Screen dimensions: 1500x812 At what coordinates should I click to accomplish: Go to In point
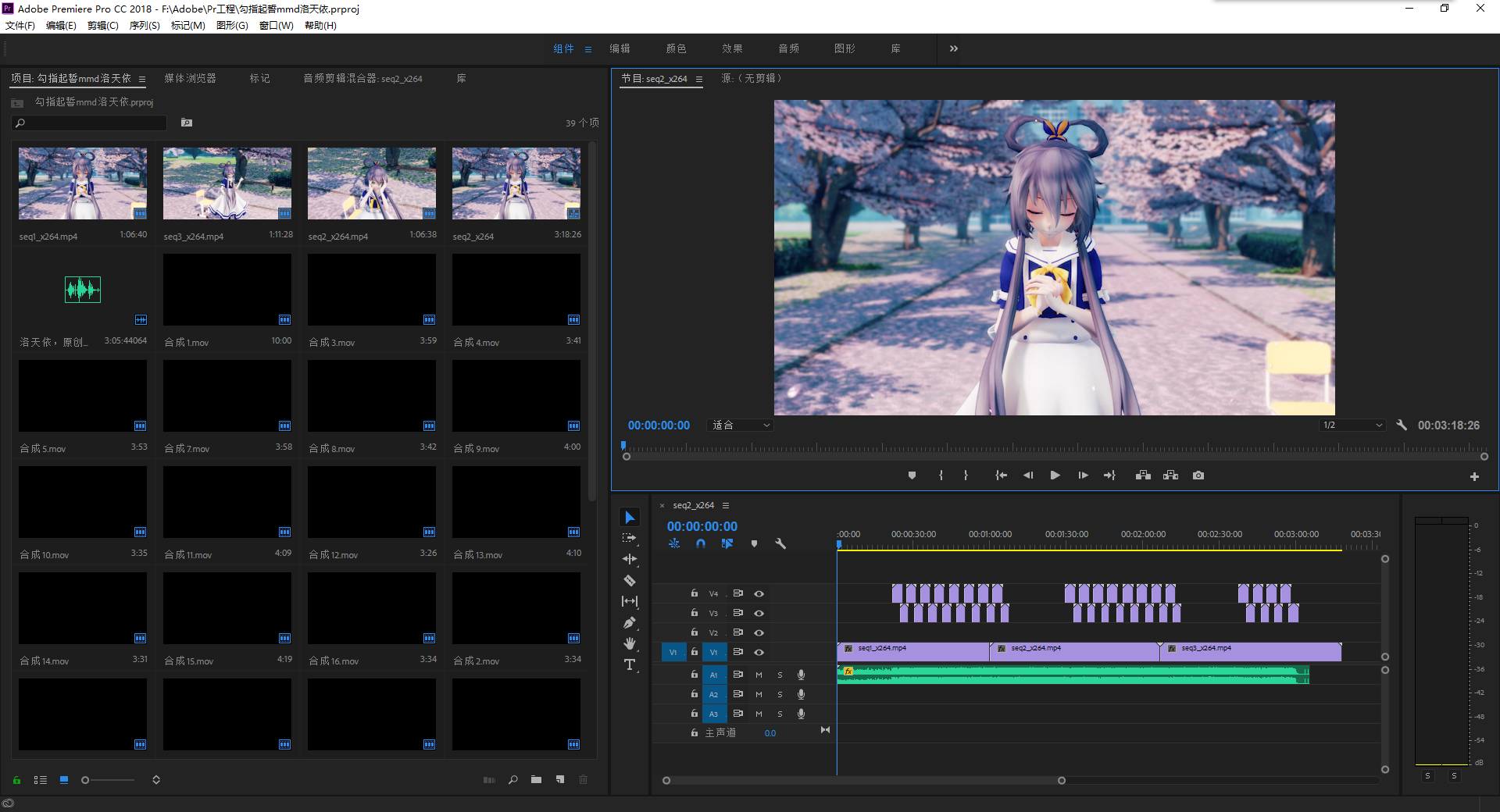click(x=1001, y=475)
